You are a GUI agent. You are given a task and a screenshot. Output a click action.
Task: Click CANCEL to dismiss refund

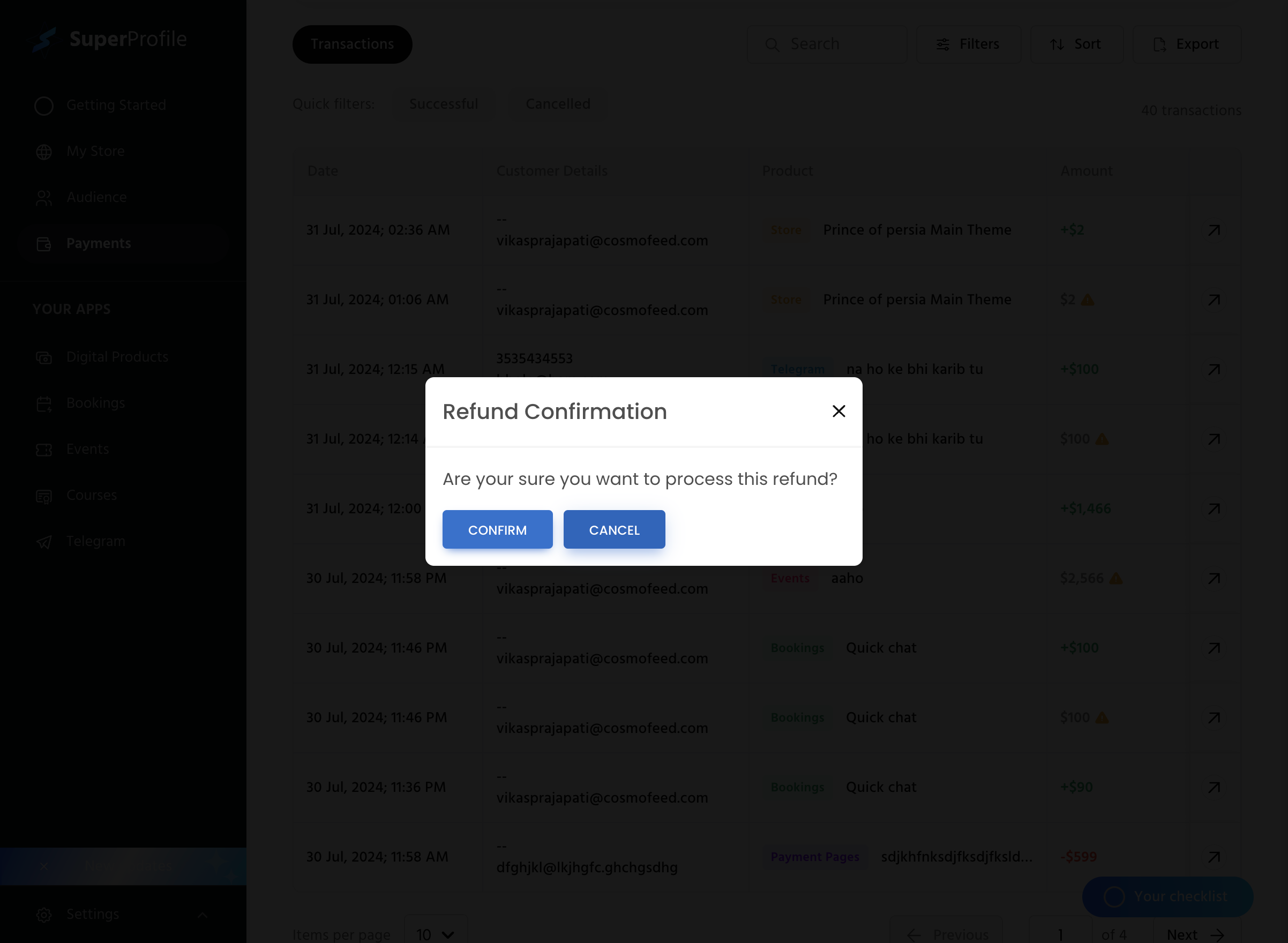point(613,529)
